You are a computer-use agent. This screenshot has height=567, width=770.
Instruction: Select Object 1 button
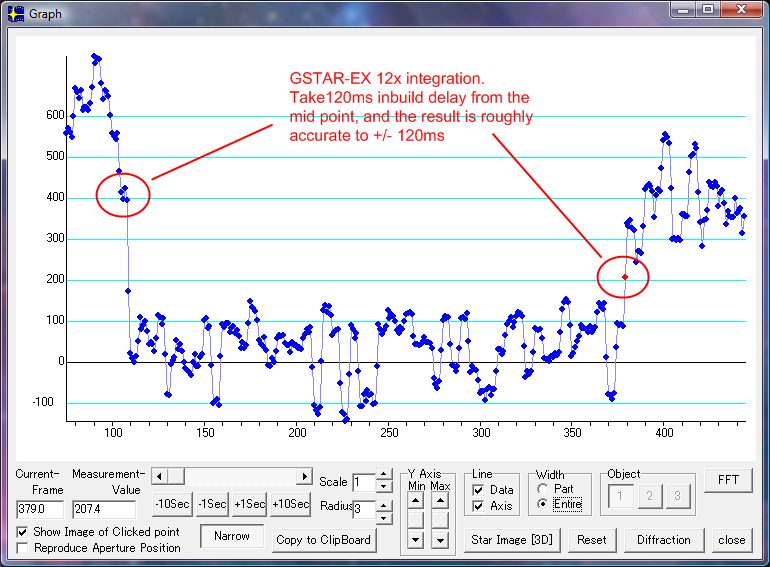620,496
